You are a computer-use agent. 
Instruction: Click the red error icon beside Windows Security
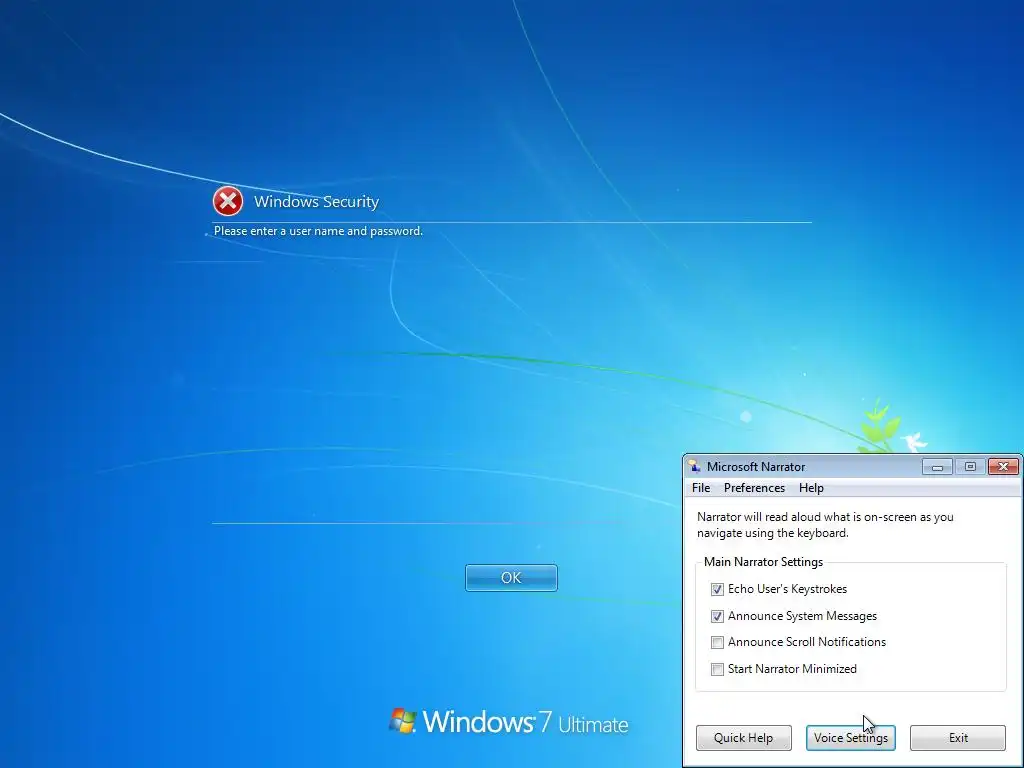[x=228, y=201]
